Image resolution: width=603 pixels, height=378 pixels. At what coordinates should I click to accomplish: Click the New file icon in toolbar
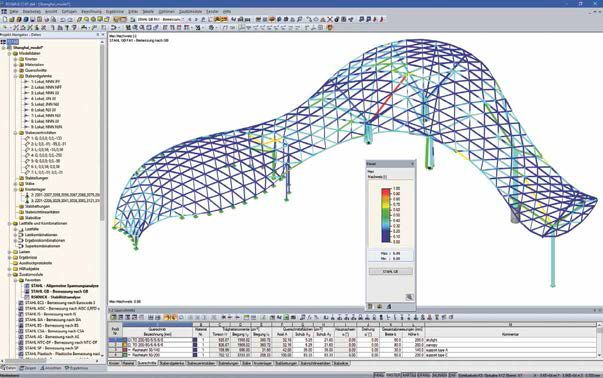click(x=5, y=19)
